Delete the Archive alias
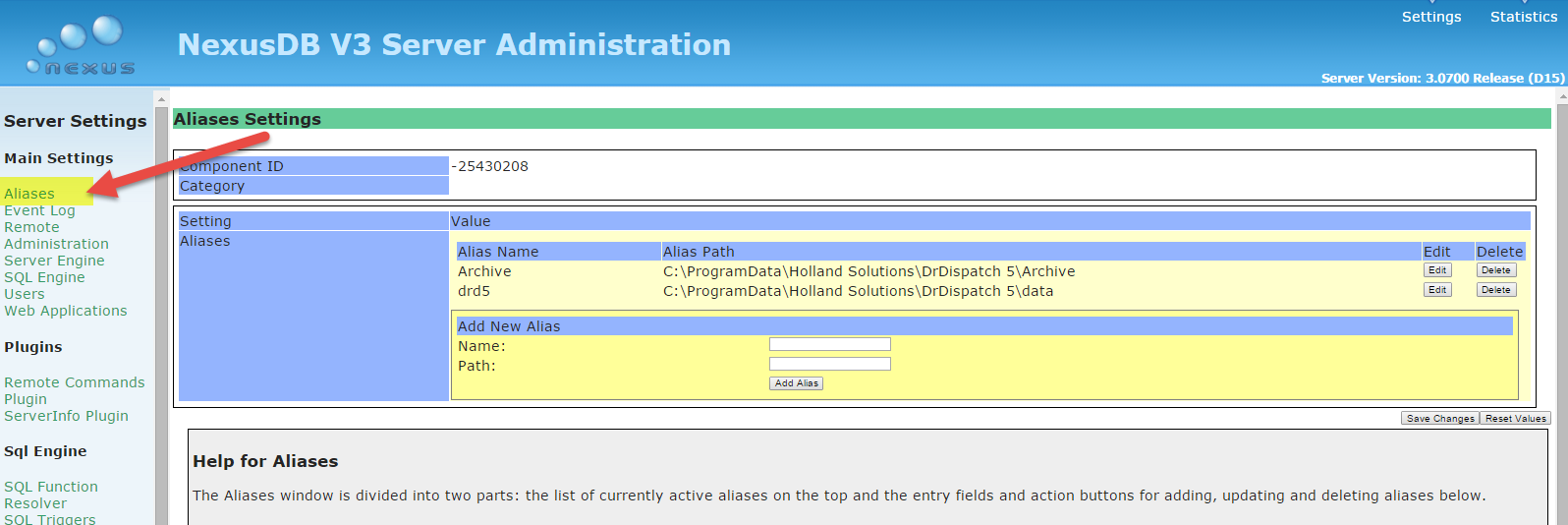 [x=1496, y=270]
